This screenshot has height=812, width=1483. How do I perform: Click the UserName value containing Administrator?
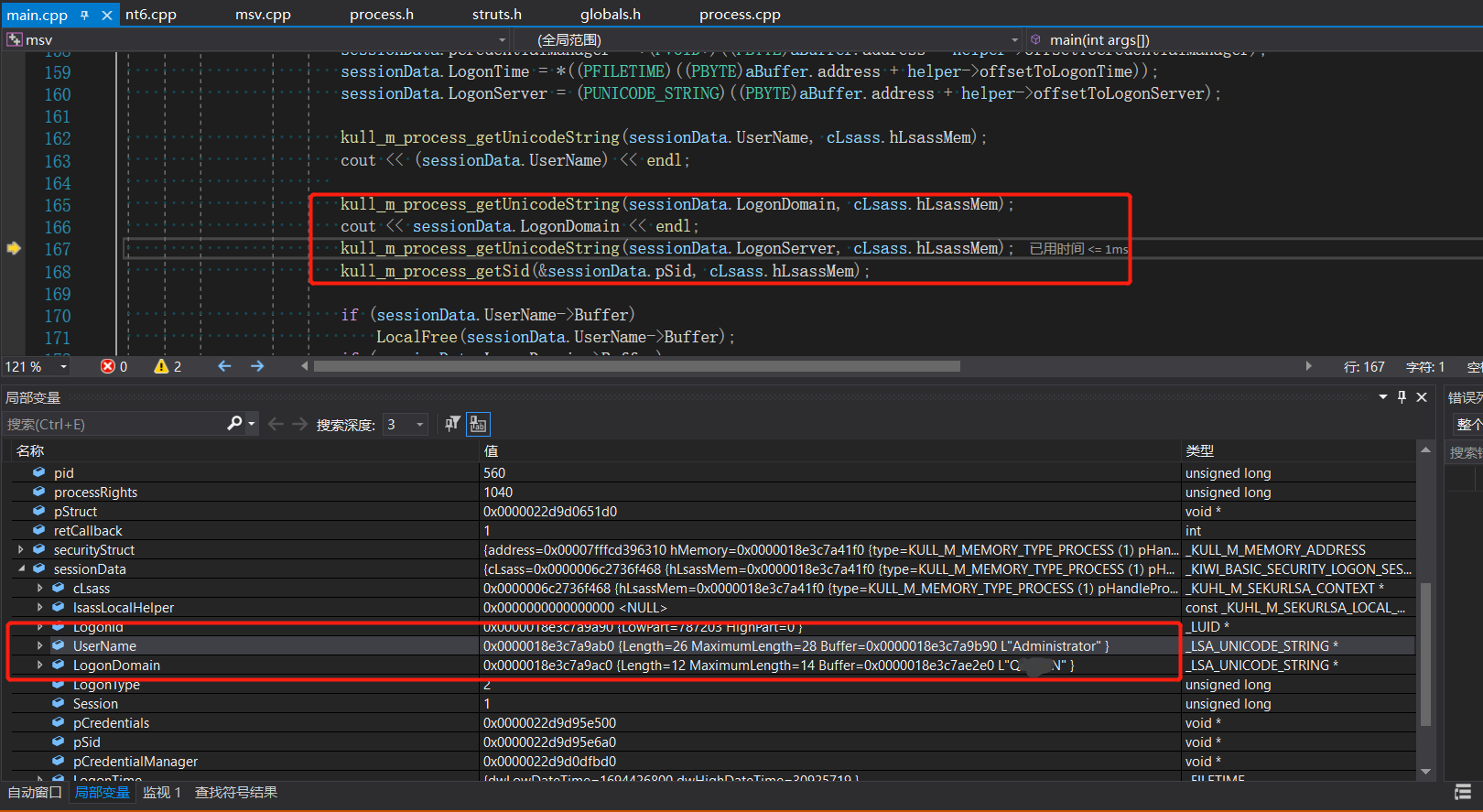(796, 645)
